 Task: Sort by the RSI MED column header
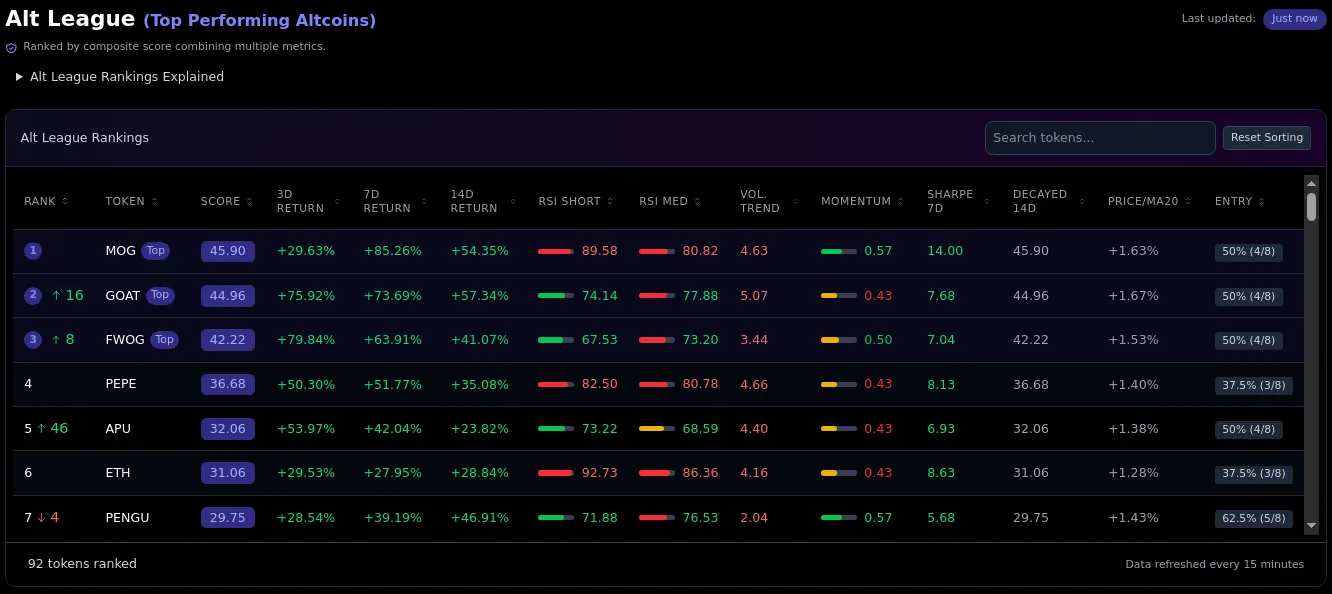click(x=669, y=202)
